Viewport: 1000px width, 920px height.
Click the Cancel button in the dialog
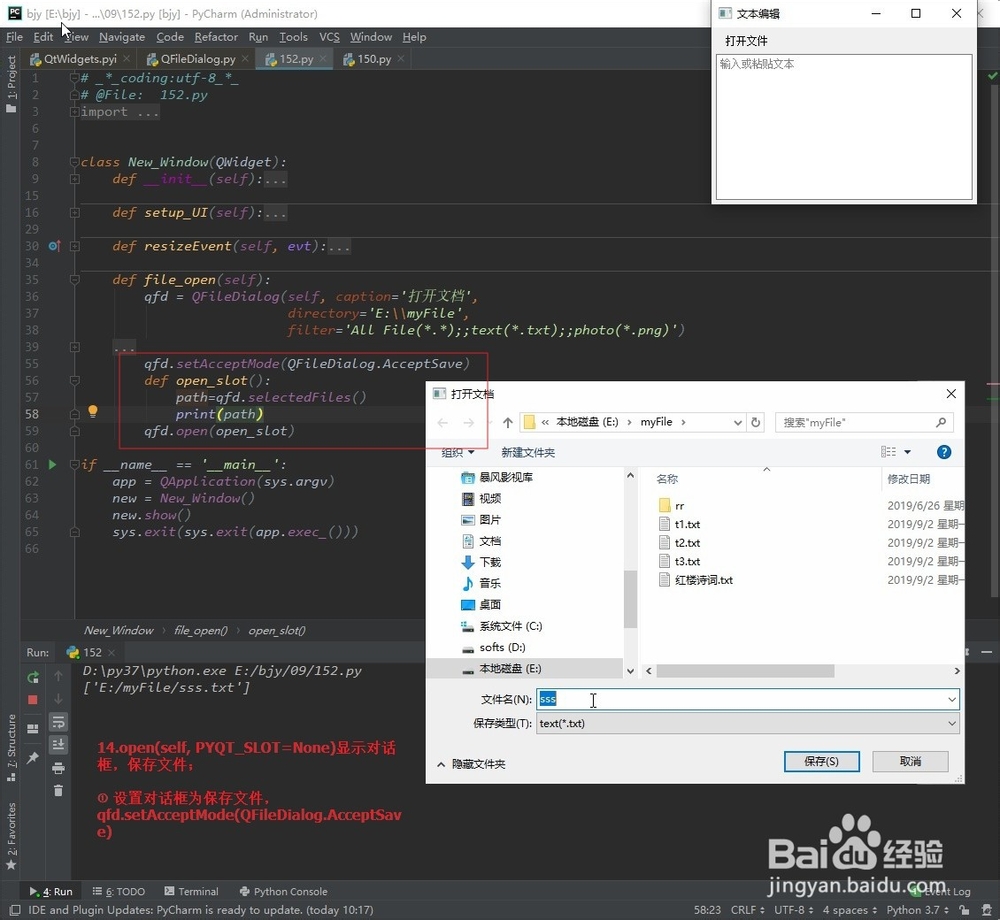pyautogui.click(x=910, y=761)
